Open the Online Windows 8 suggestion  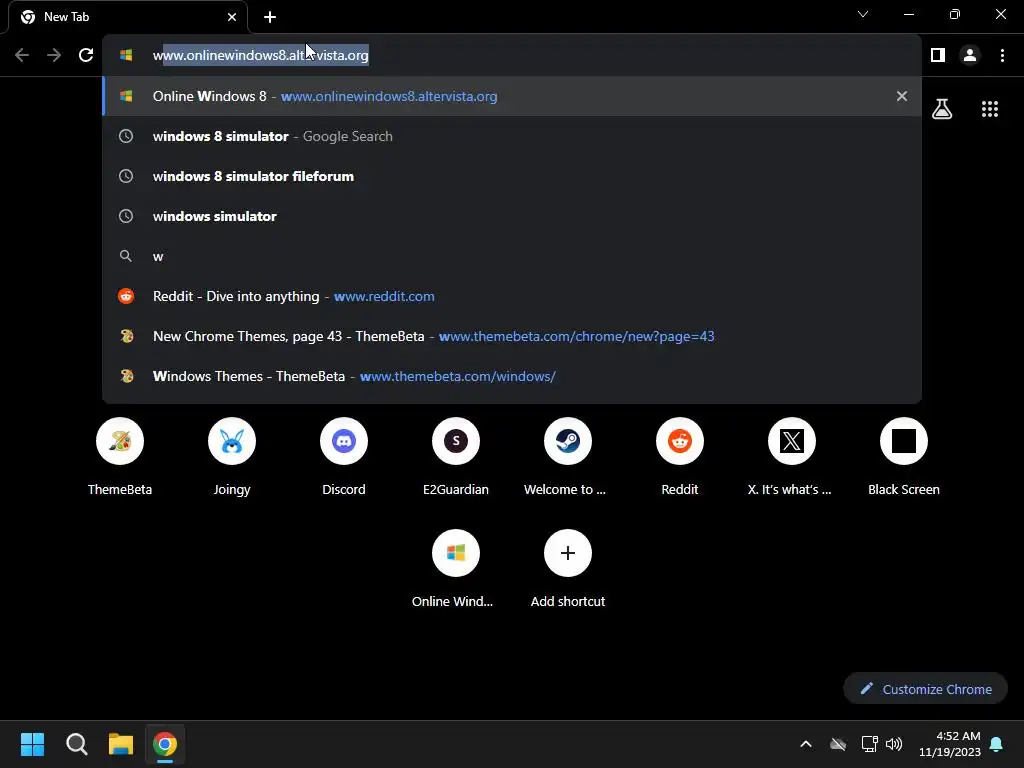click(x=512, y=96)
